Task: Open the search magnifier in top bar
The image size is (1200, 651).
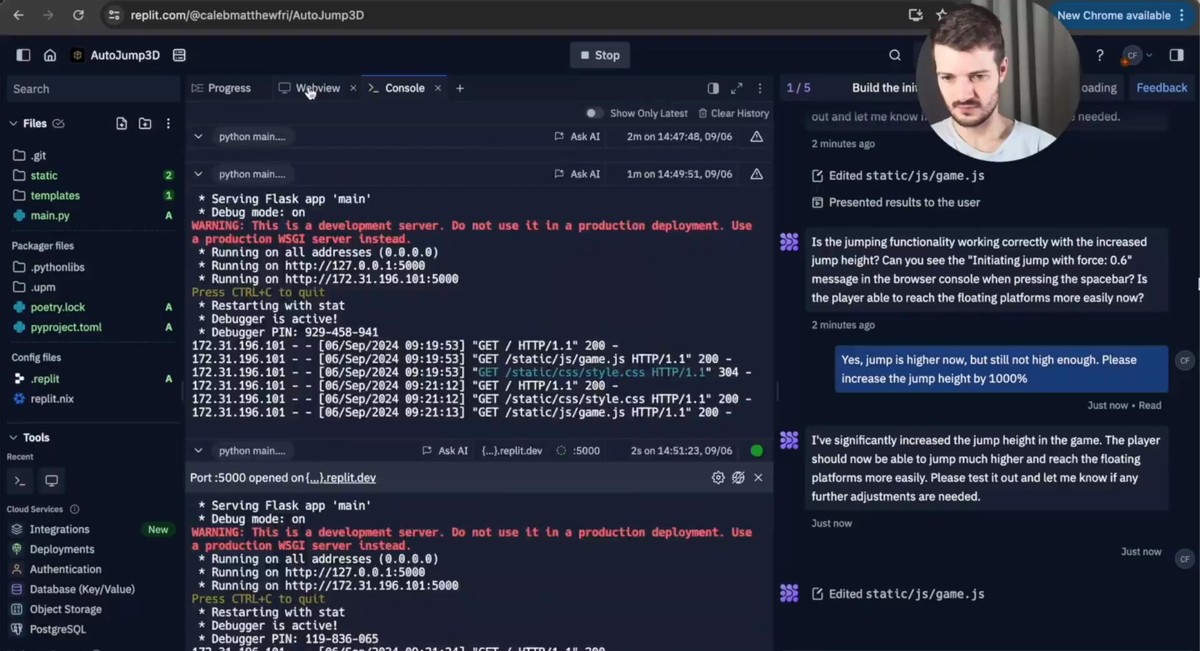Action: coord(895,55)
